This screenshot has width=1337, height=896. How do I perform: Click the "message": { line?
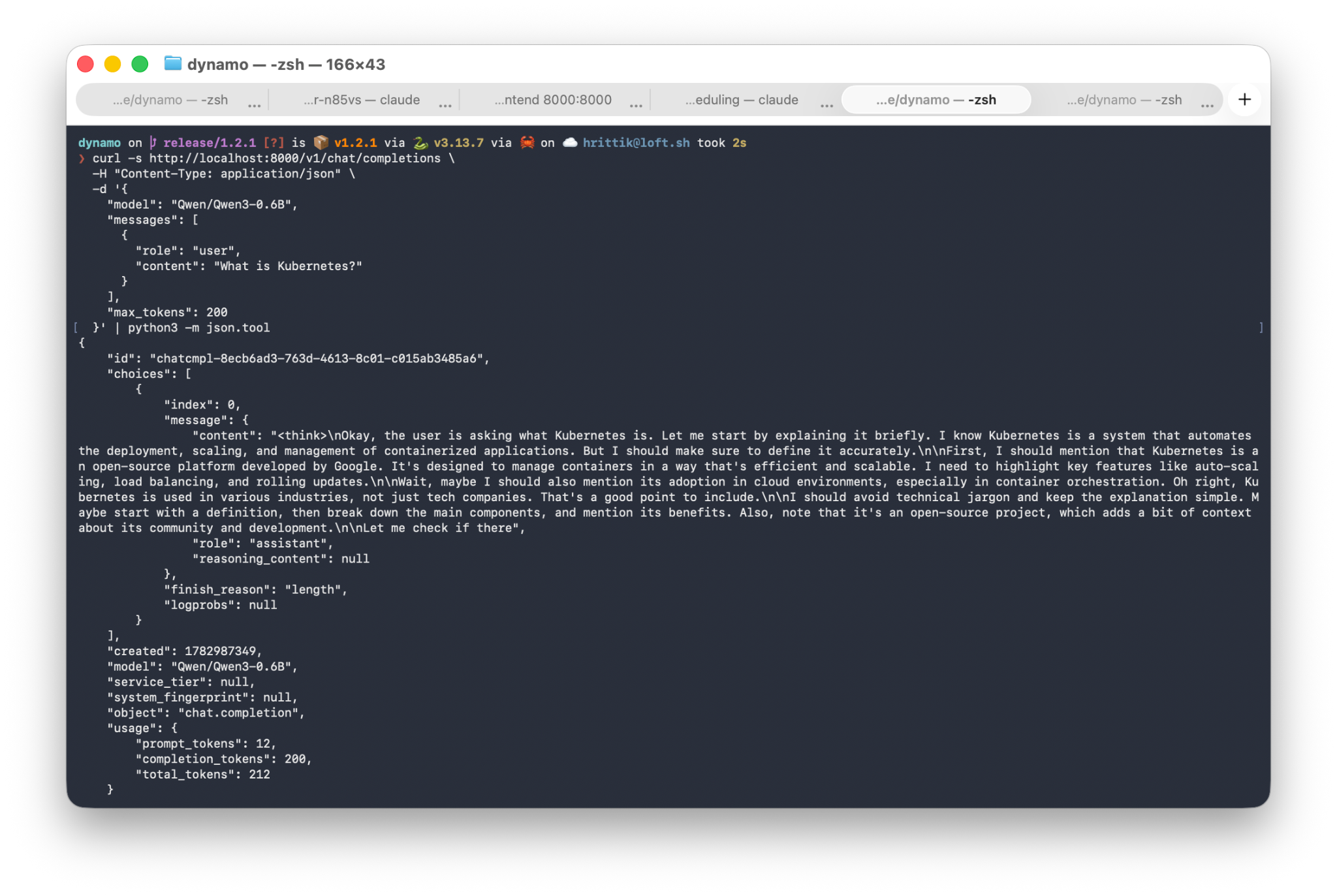[206, 420]
